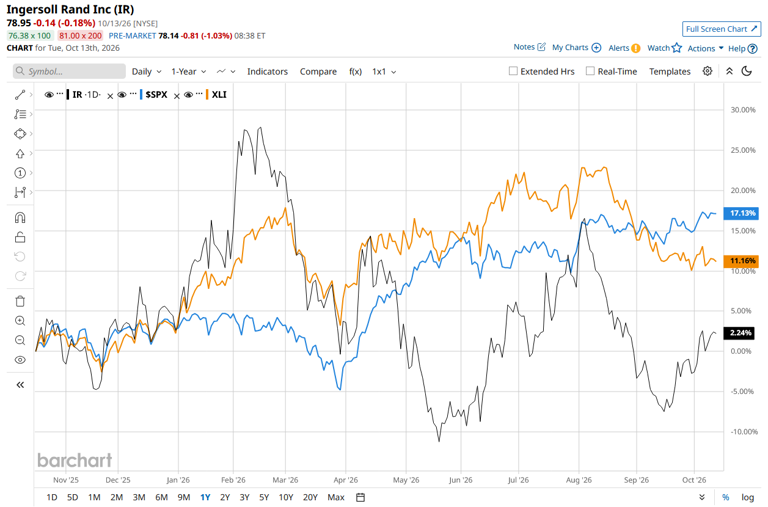Select the 1D time range
Image resolution: width=768 pixels, height=507 pixels.
[51, 497]
